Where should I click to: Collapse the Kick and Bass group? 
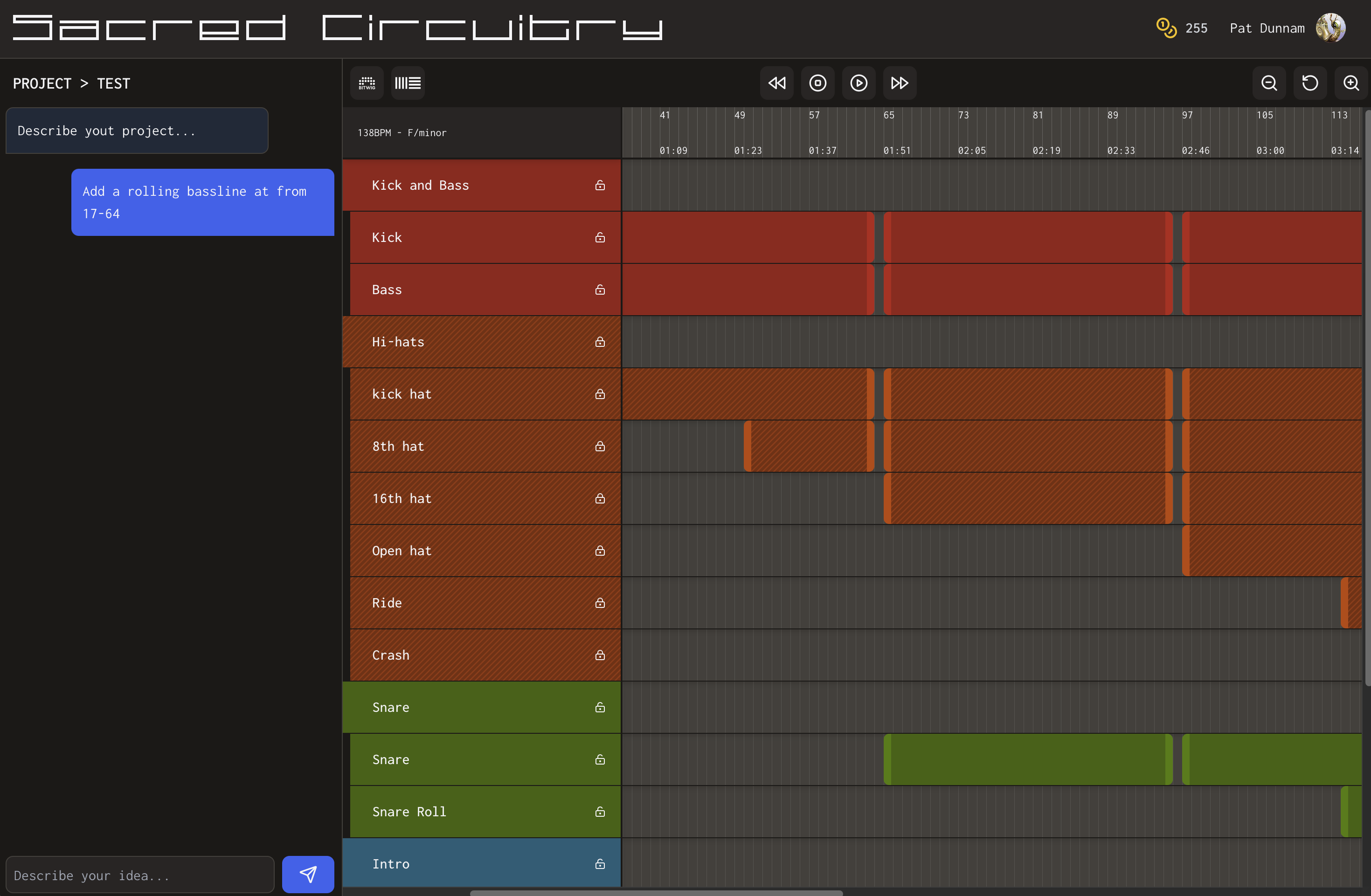click(421, 186)
